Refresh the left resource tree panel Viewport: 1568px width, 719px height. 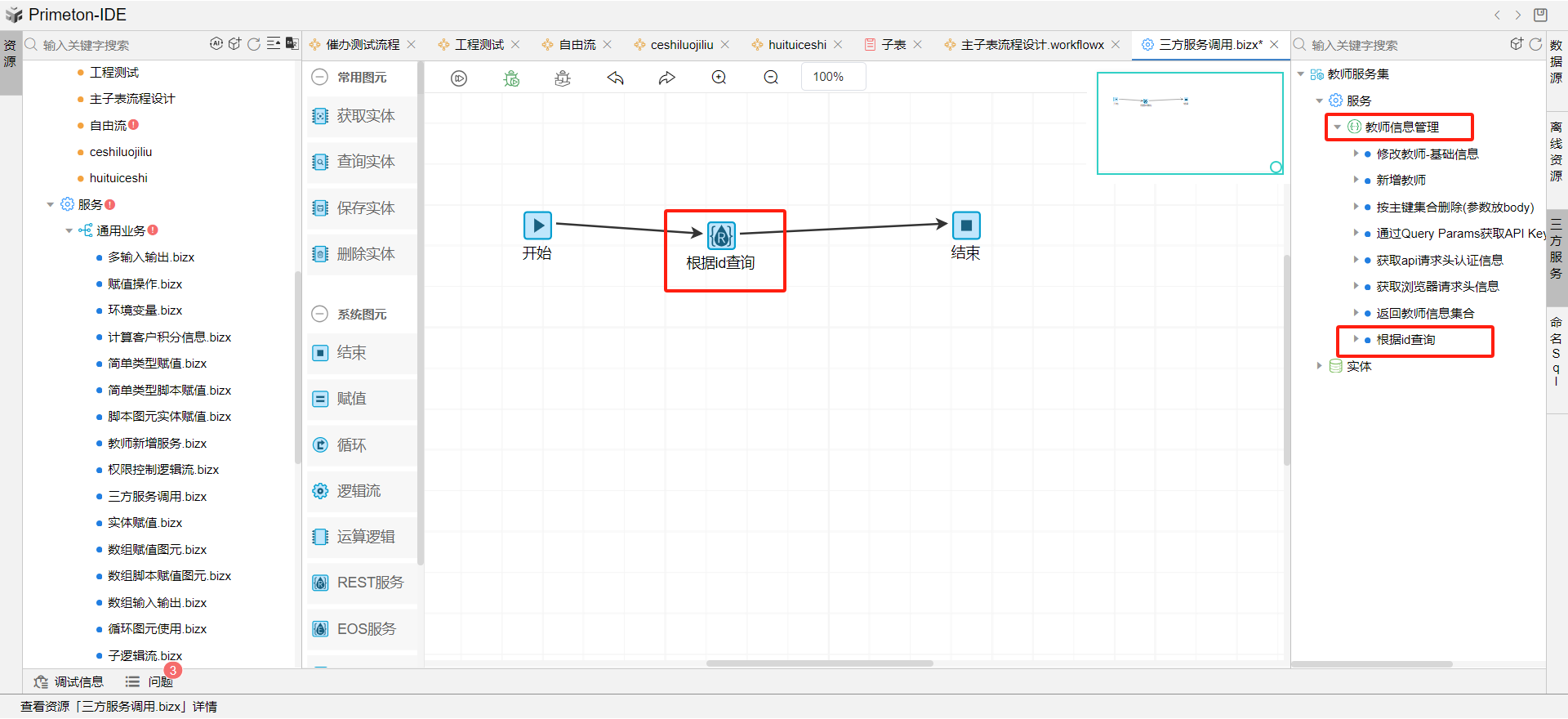tap(254, 44)
